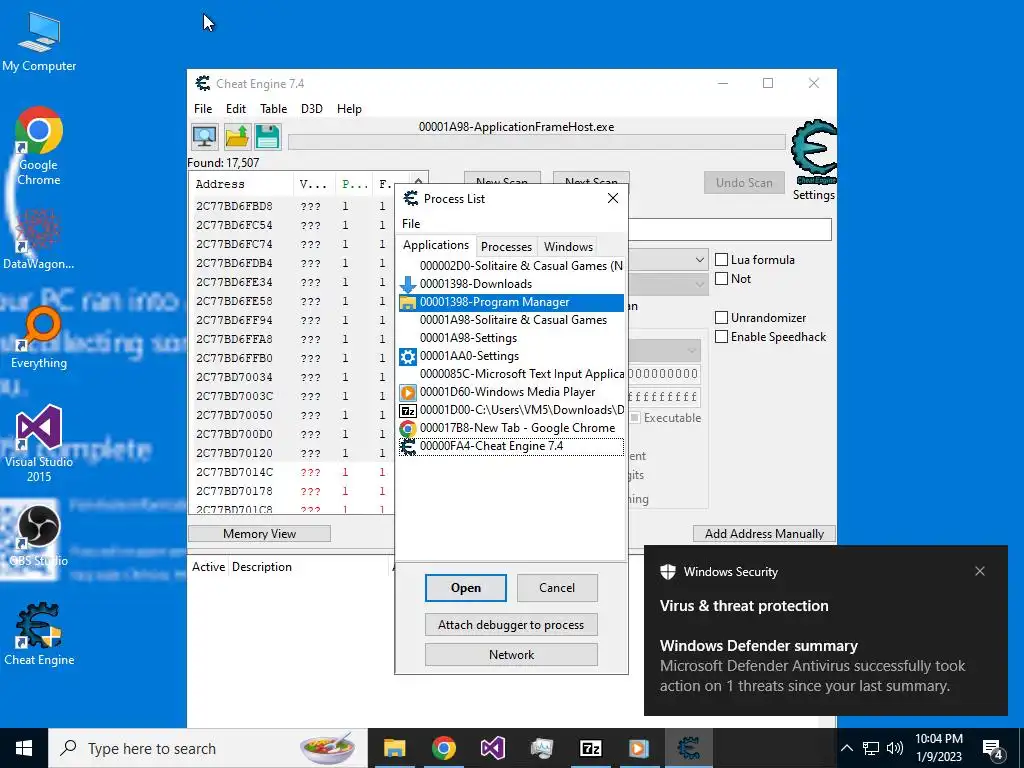Toggle the Not checkbox

tap(722, 279)
